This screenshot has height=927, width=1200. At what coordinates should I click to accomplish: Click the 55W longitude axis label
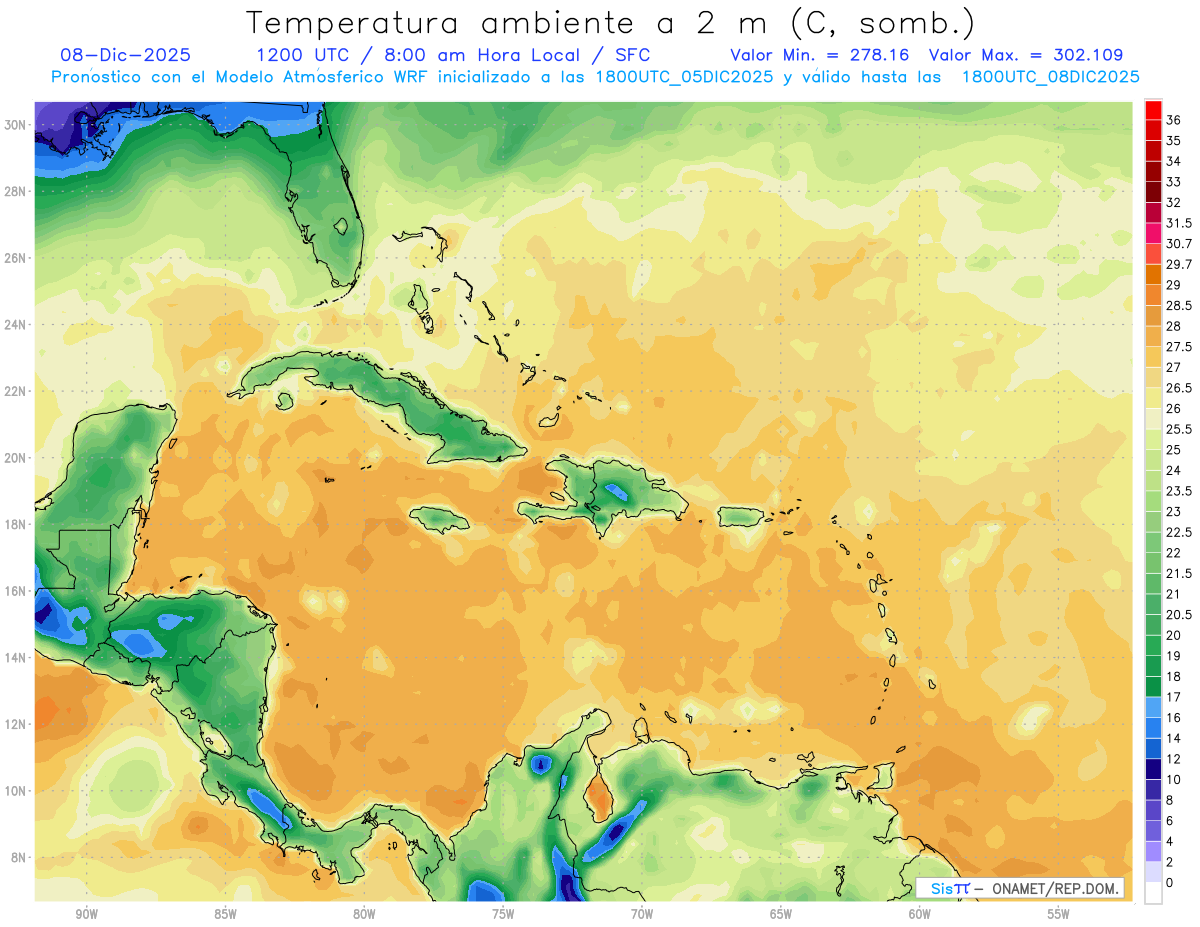1059,915
